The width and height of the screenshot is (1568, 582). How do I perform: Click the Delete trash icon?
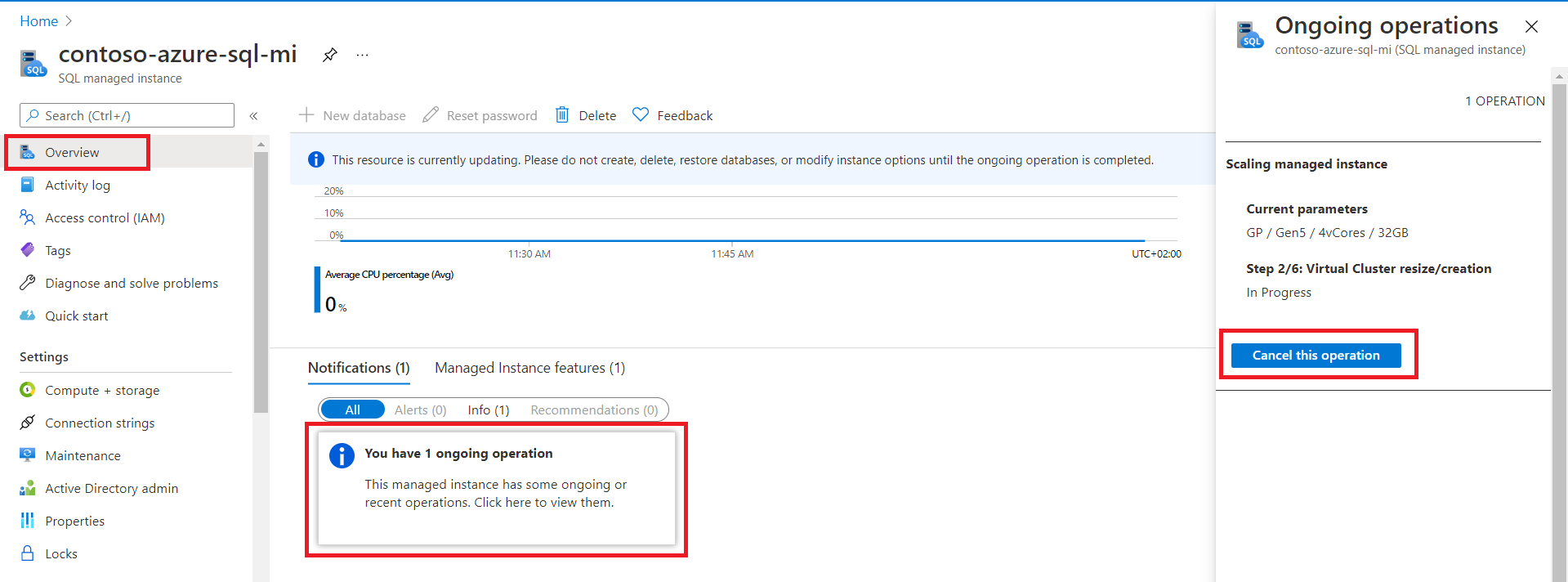(562, 115)
